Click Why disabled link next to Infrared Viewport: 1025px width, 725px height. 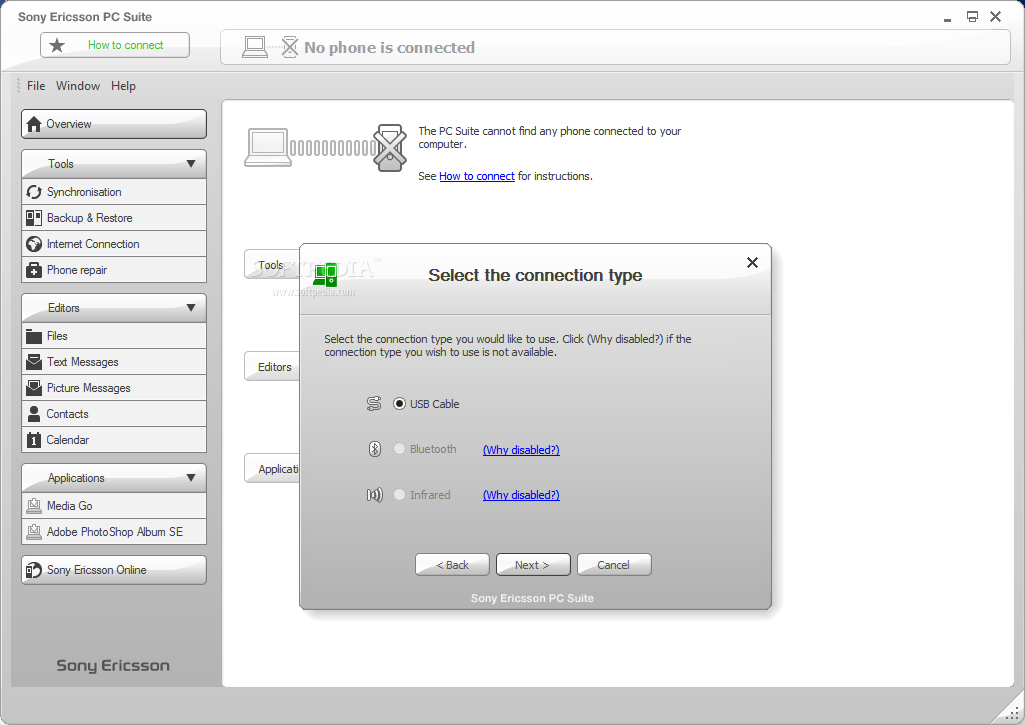pyautogui.click(x=521, y=495)
